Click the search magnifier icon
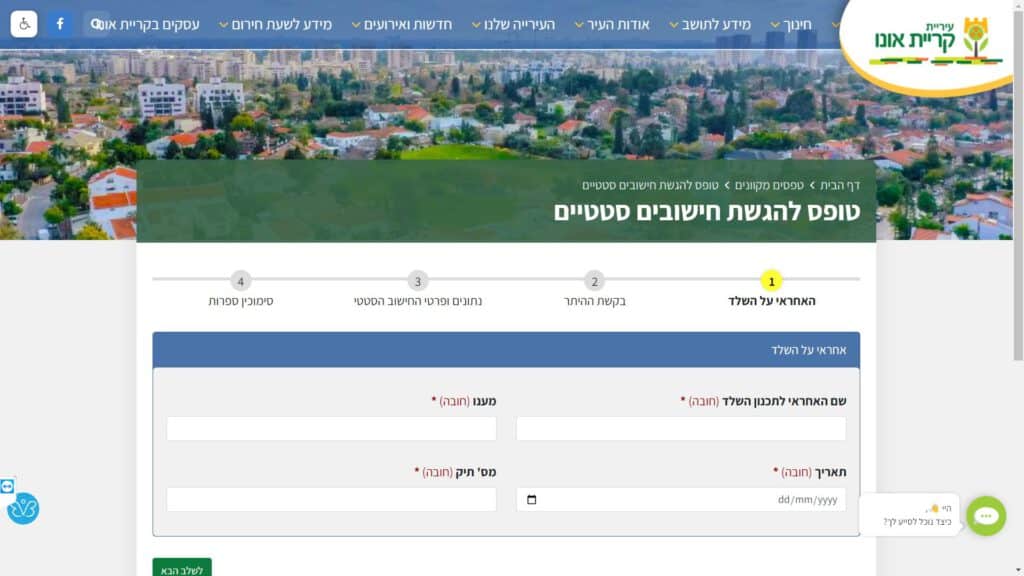 click(x=96, y=24)
